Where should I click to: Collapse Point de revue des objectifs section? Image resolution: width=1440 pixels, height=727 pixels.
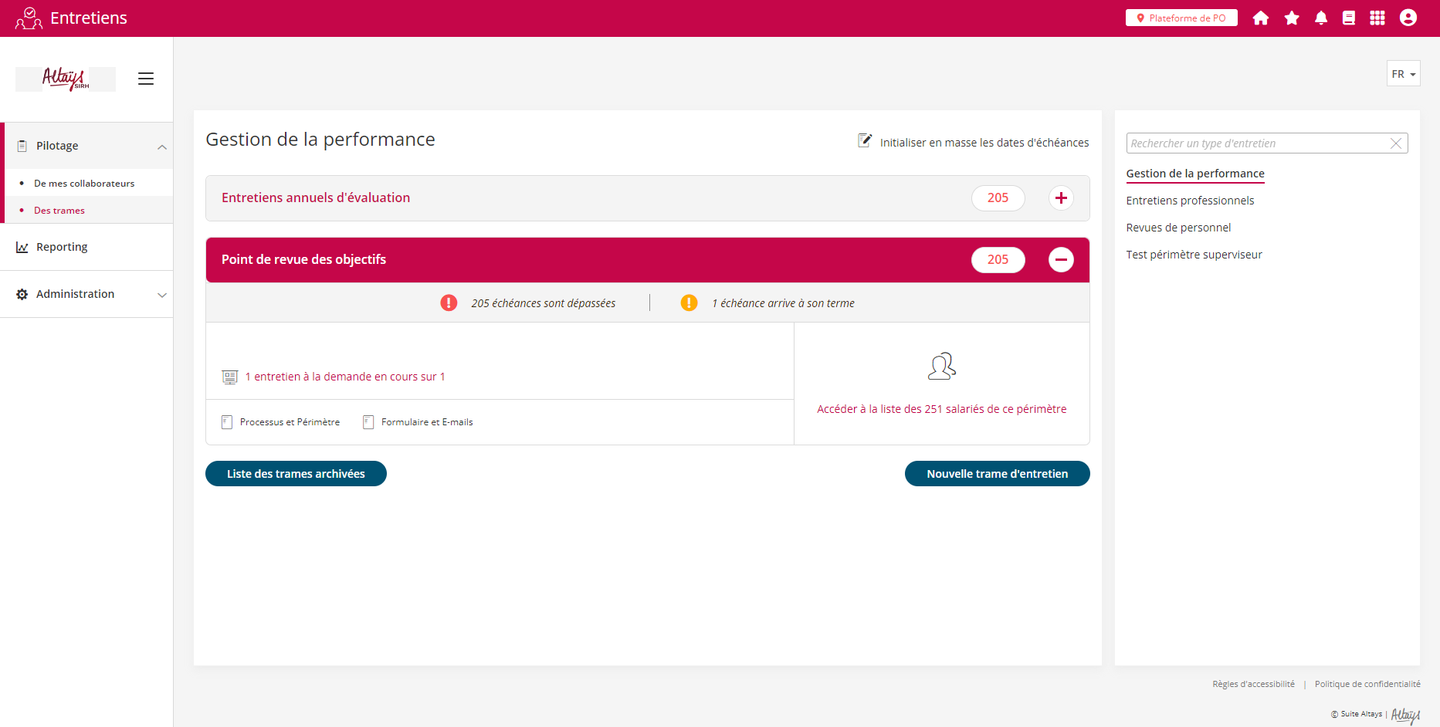pyautogui.click(x=1061, y=260)
